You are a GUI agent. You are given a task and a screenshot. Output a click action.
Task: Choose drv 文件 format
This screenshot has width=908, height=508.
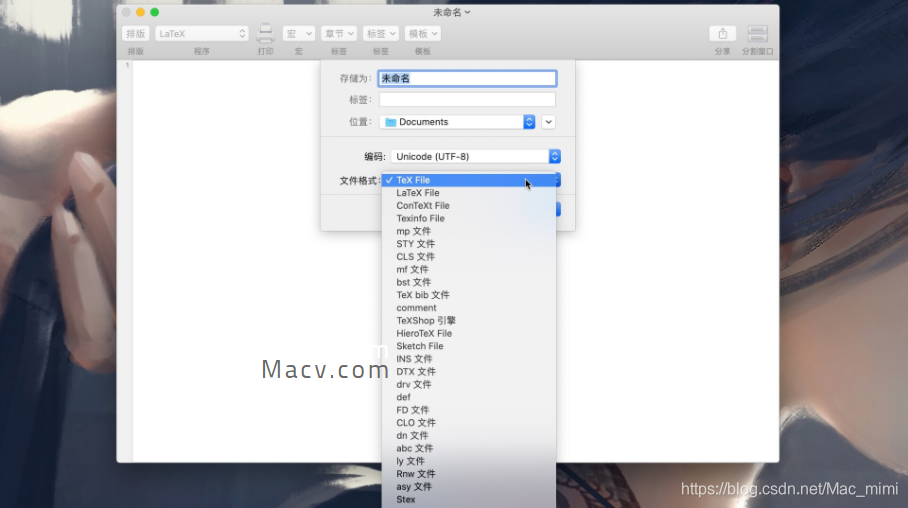(x=469, y=384)
